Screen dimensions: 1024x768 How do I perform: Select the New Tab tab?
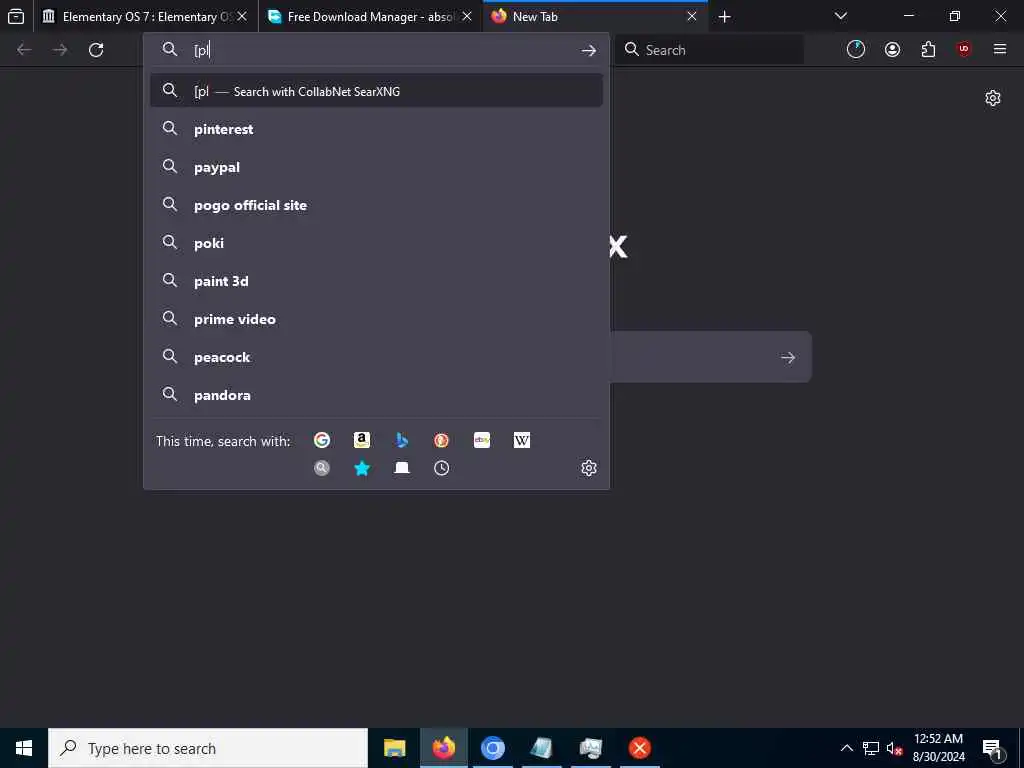click(596, 16)
